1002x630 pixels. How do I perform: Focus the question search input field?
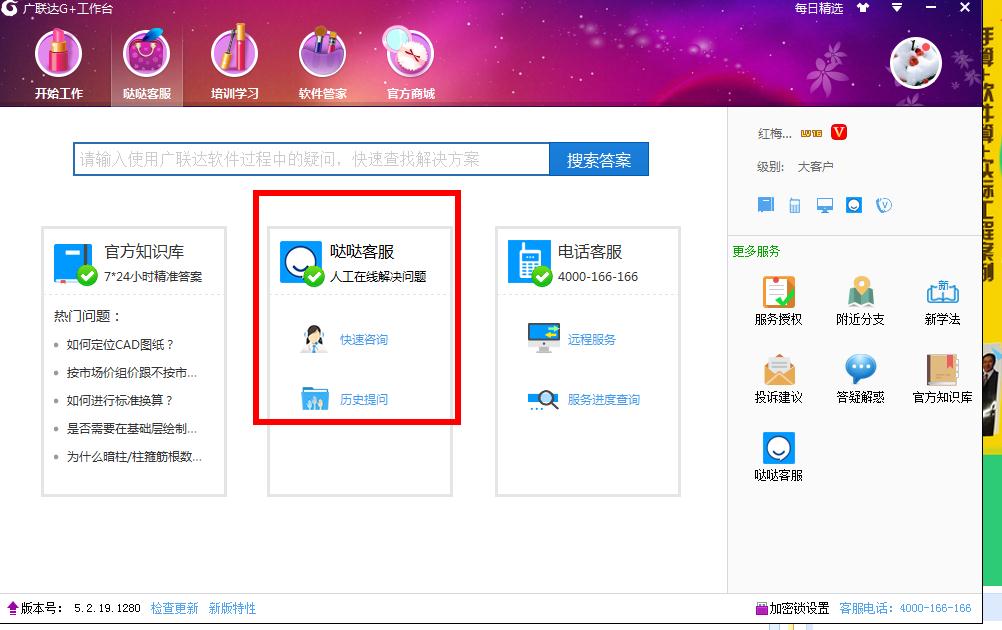pyautogui.click(x=311, y=159)
